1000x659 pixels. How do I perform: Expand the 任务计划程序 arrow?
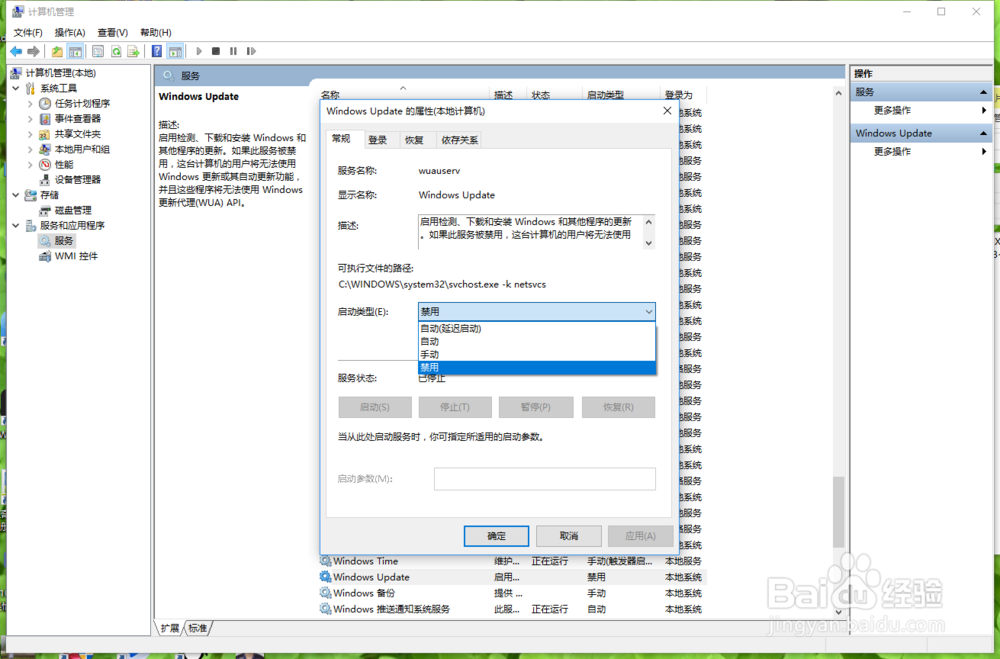pos(30,103)
